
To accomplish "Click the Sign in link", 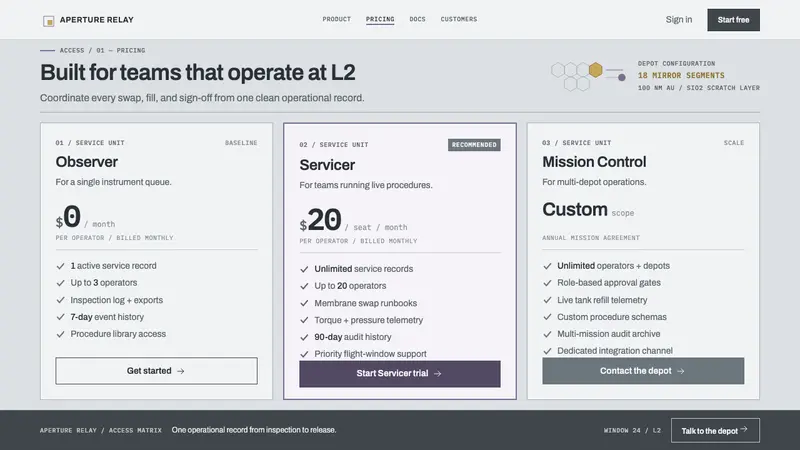I will coord(679,20).
